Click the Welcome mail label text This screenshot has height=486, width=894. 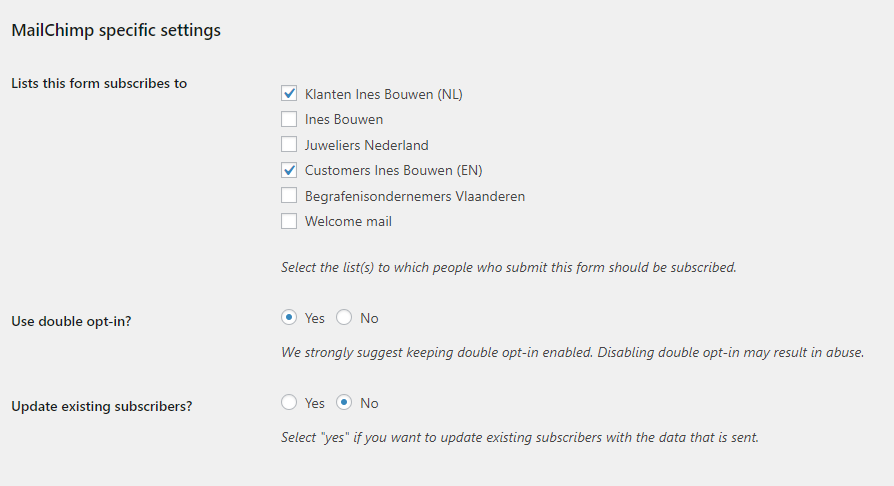coord(348,221)
